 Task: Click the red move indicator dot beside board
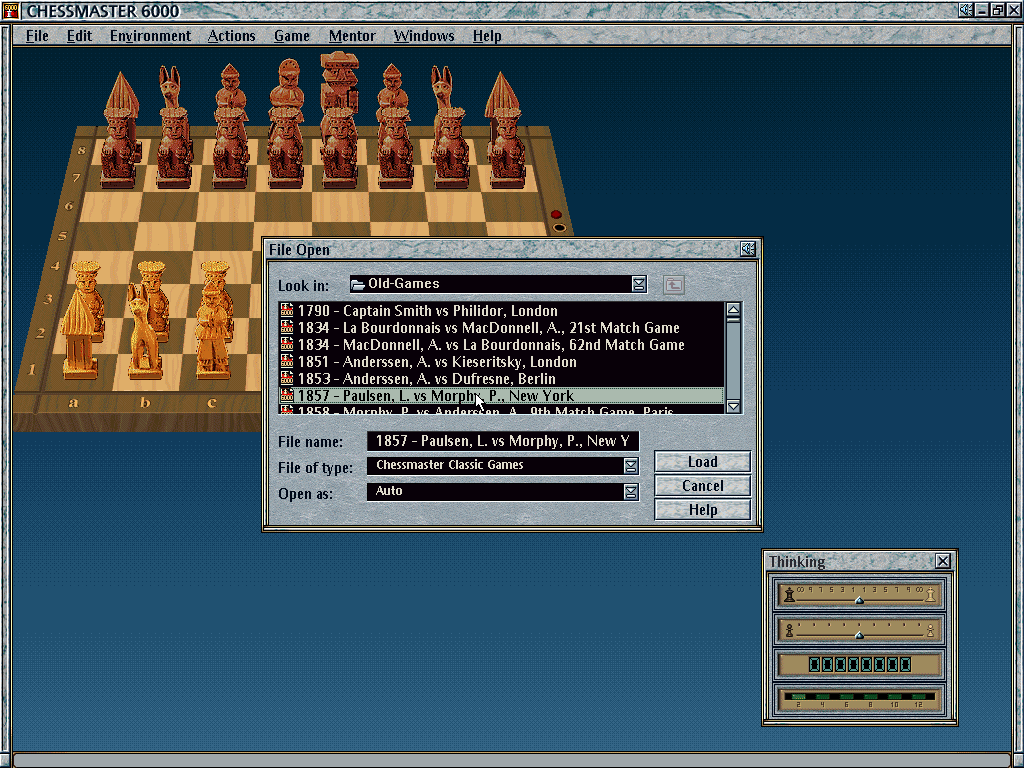pyautogui.click(x=556, y=214)
